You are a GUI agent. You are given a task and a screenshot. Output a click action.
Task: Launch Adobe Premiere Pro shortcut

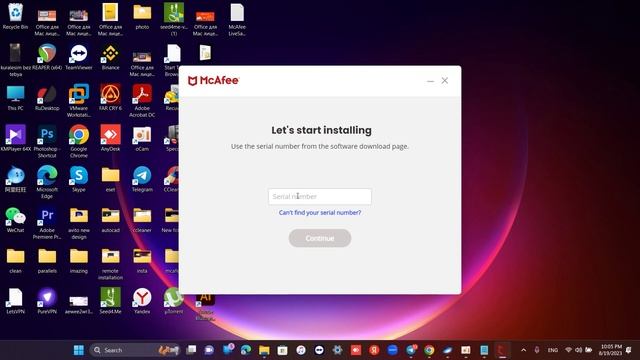47,222
